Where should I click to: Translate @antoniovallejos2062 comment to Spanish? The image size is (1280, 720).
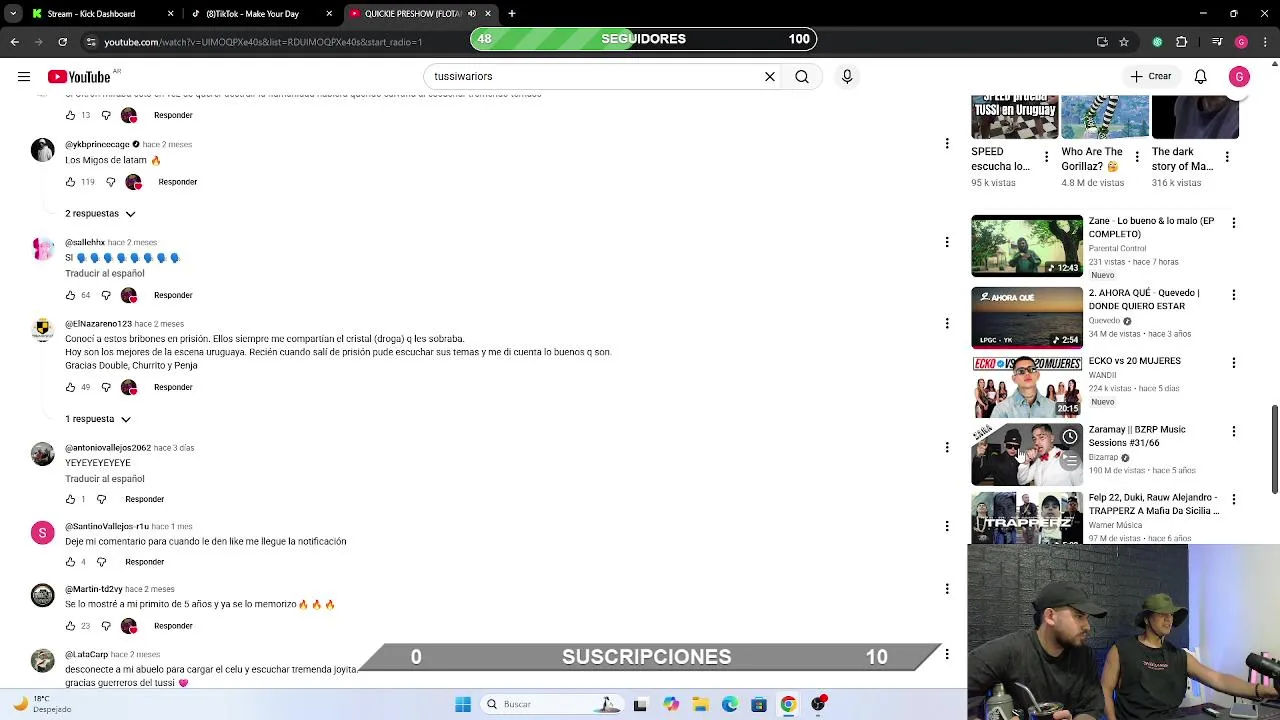click(x=105, y=479)
